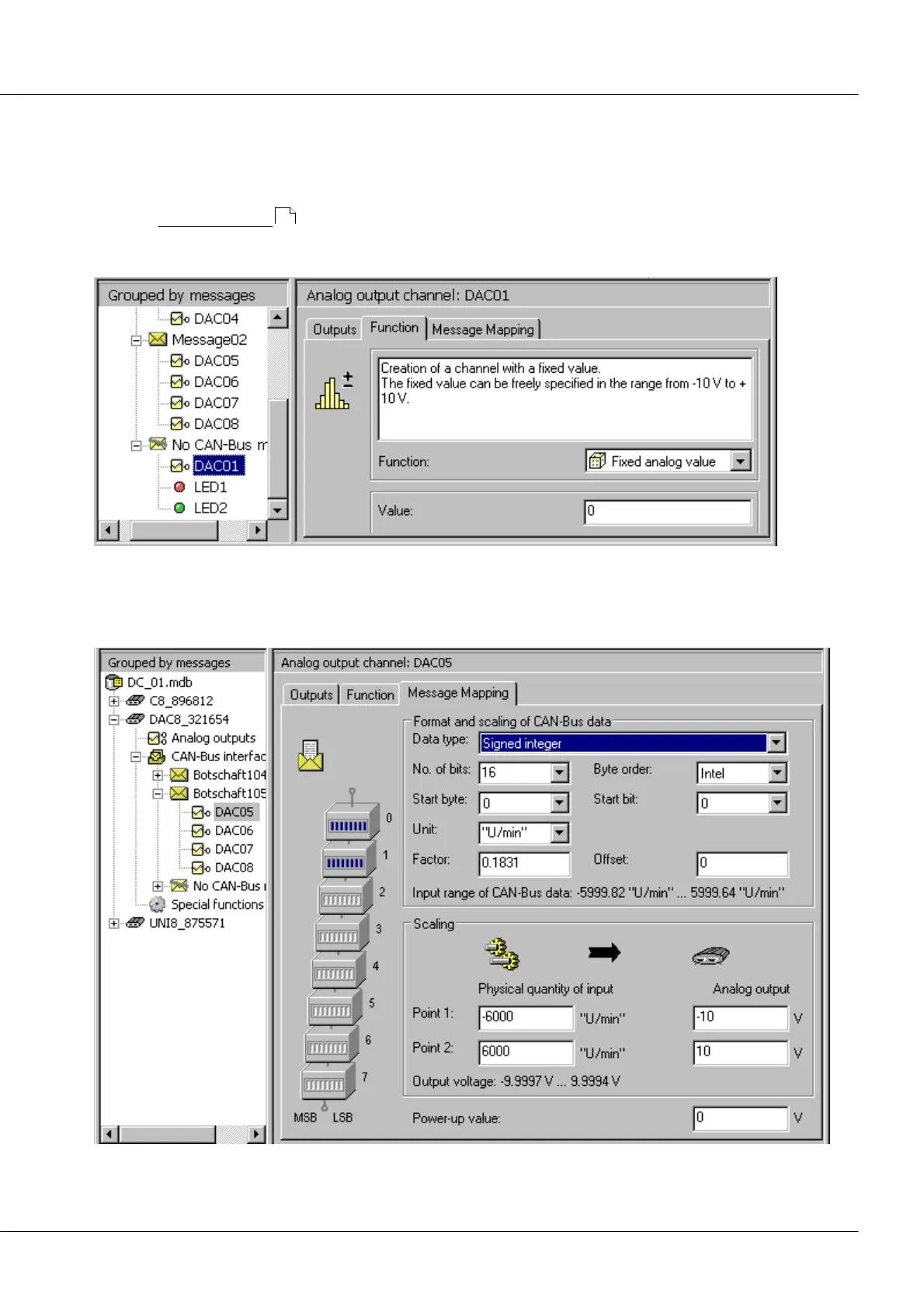The height and width of the screenshot is (1308, 924).
Task: Click the Factor field showing 0.1831
Action: point(524,863)
